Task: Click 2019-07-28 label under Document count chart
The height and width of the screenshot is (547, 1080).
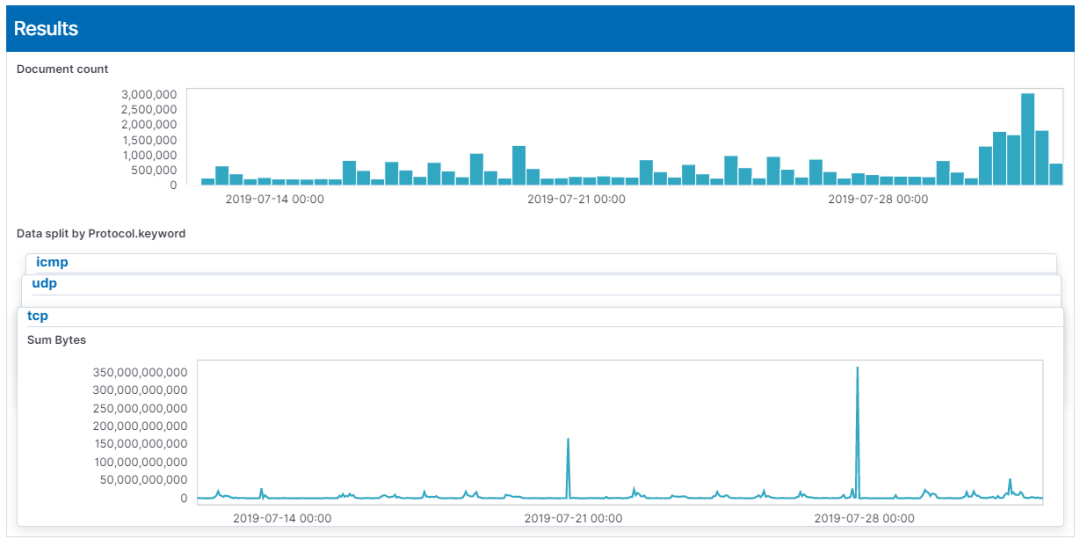Action: click(877, 199)
